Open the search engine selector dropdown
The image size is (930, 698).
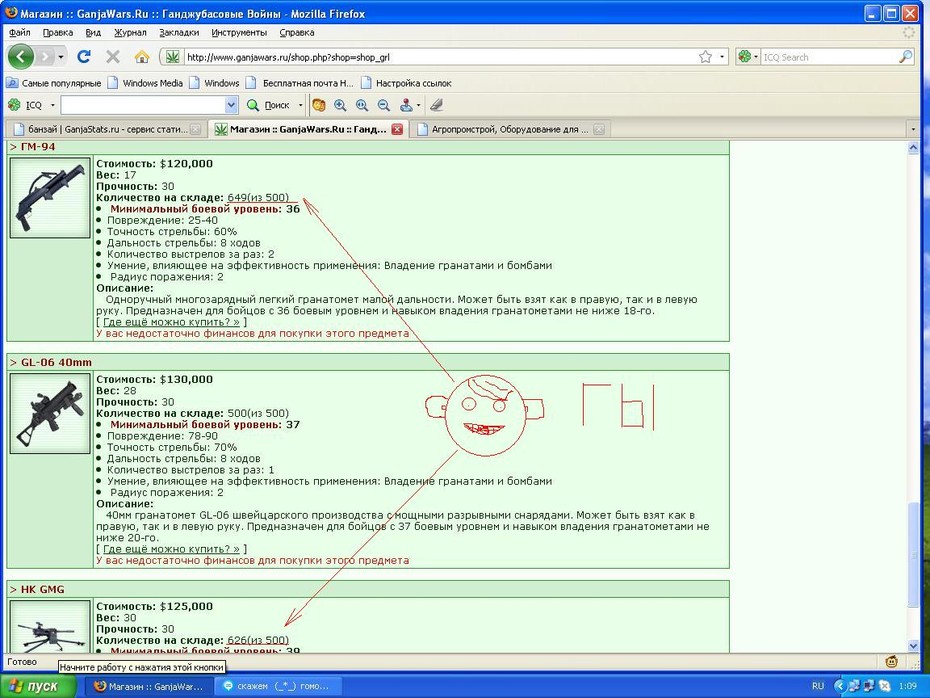point(756,57)
